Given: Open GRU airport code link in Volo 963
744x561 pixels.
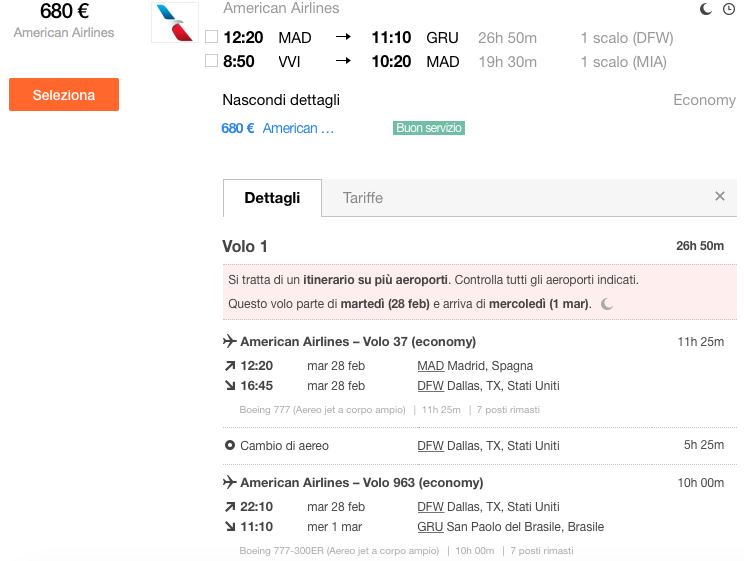Looking at the screenshot, I should 430,527.
